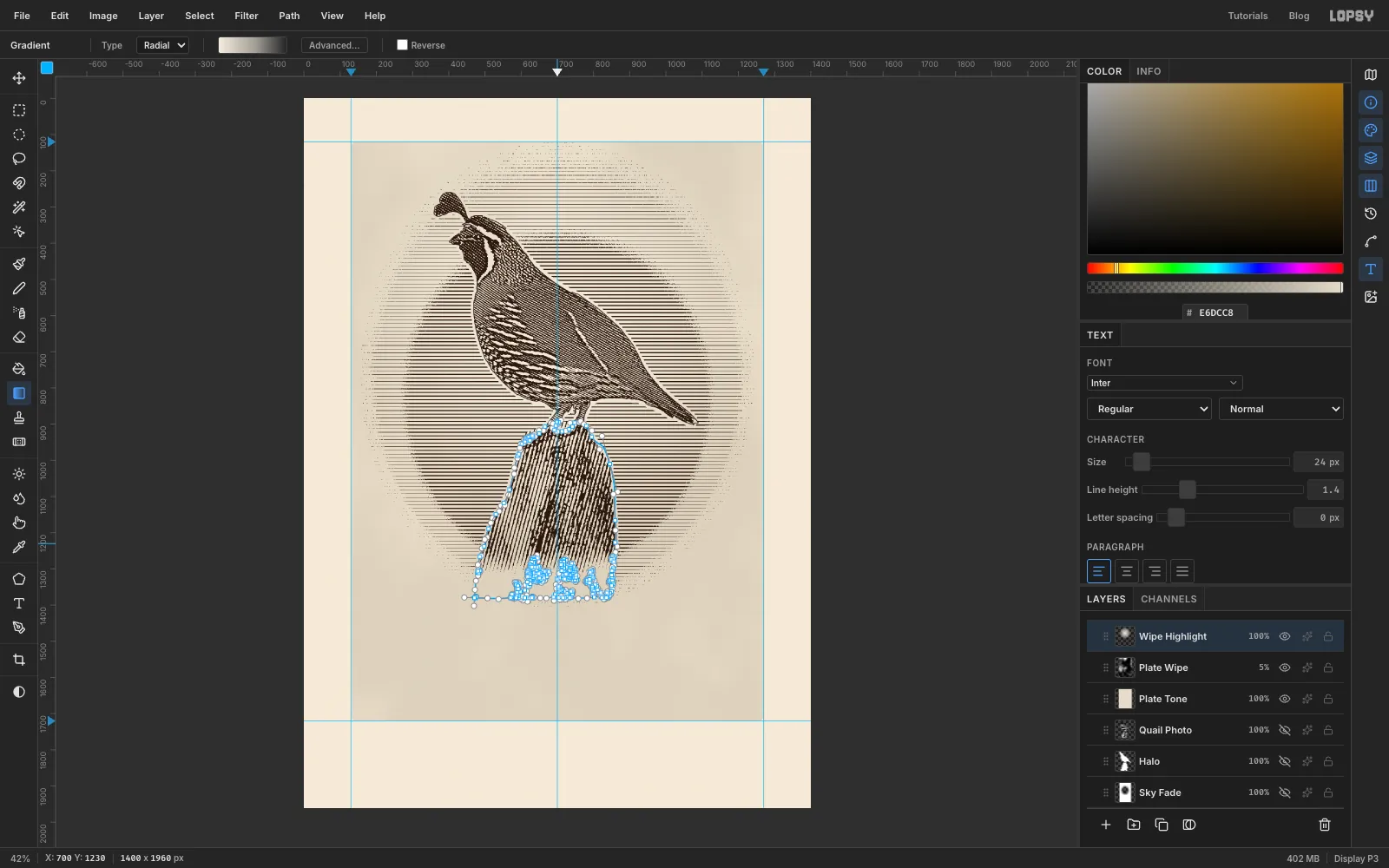Open the Layer menu
This screenshot has height=868, width=1389.
[151, 16]
